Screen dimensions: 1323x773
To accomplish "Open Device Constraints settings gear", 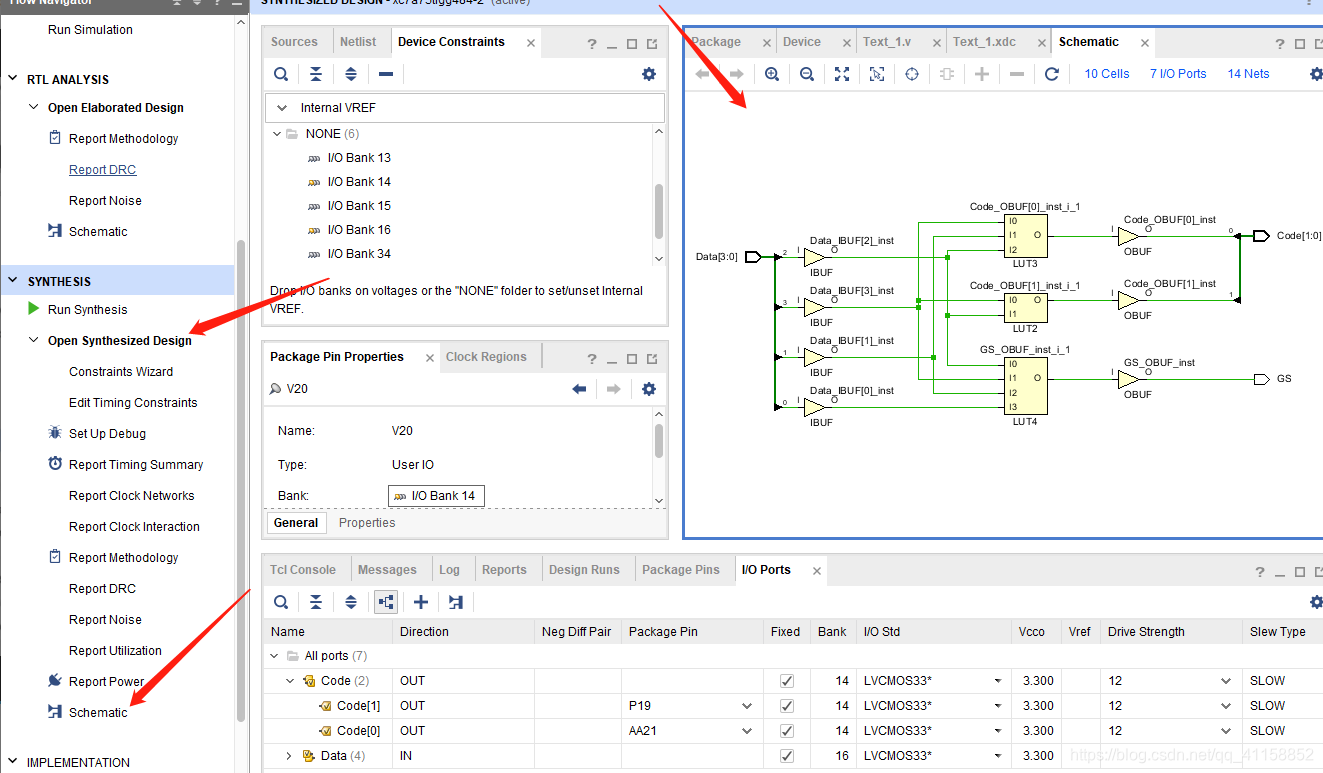I will click(x=649, y=74).
